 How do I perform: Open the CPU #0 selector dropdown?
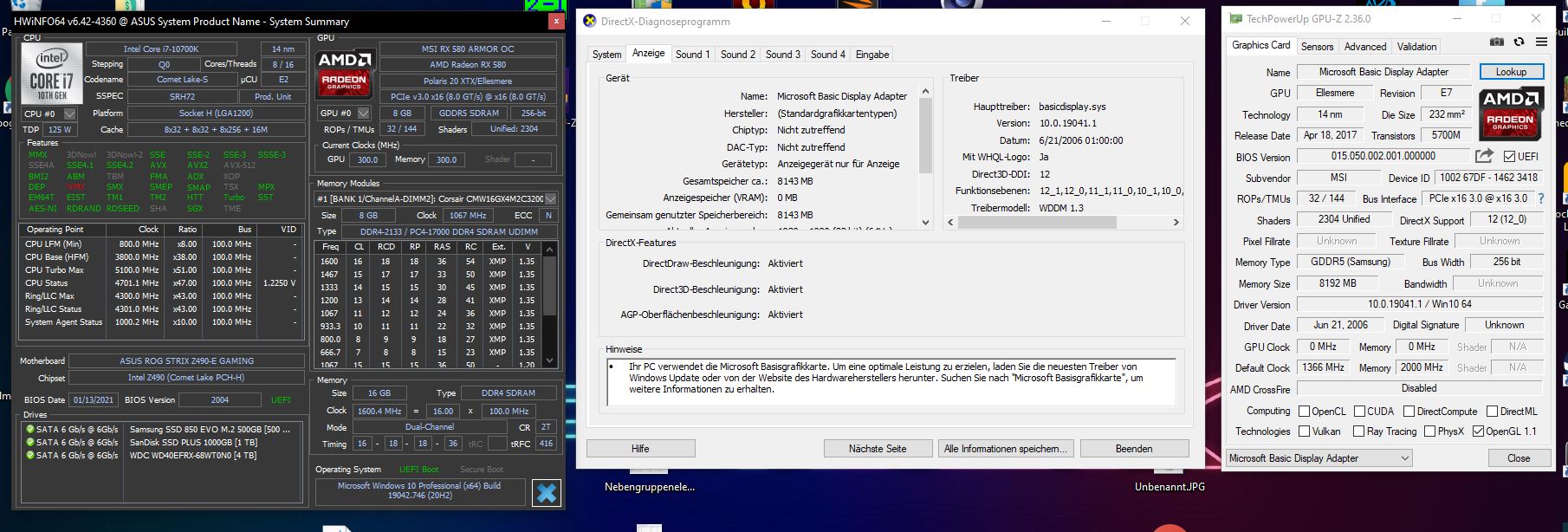[x=69, y=114]
